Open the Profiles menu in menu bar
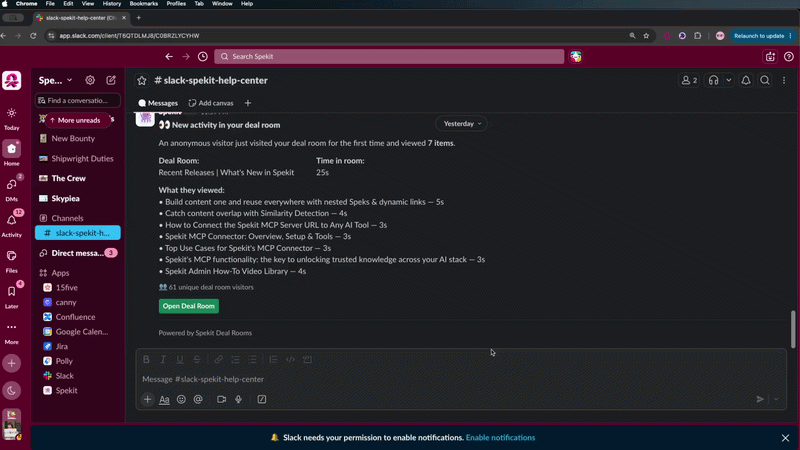The height and width of the screenshot is (450, 800). point(176,4)
